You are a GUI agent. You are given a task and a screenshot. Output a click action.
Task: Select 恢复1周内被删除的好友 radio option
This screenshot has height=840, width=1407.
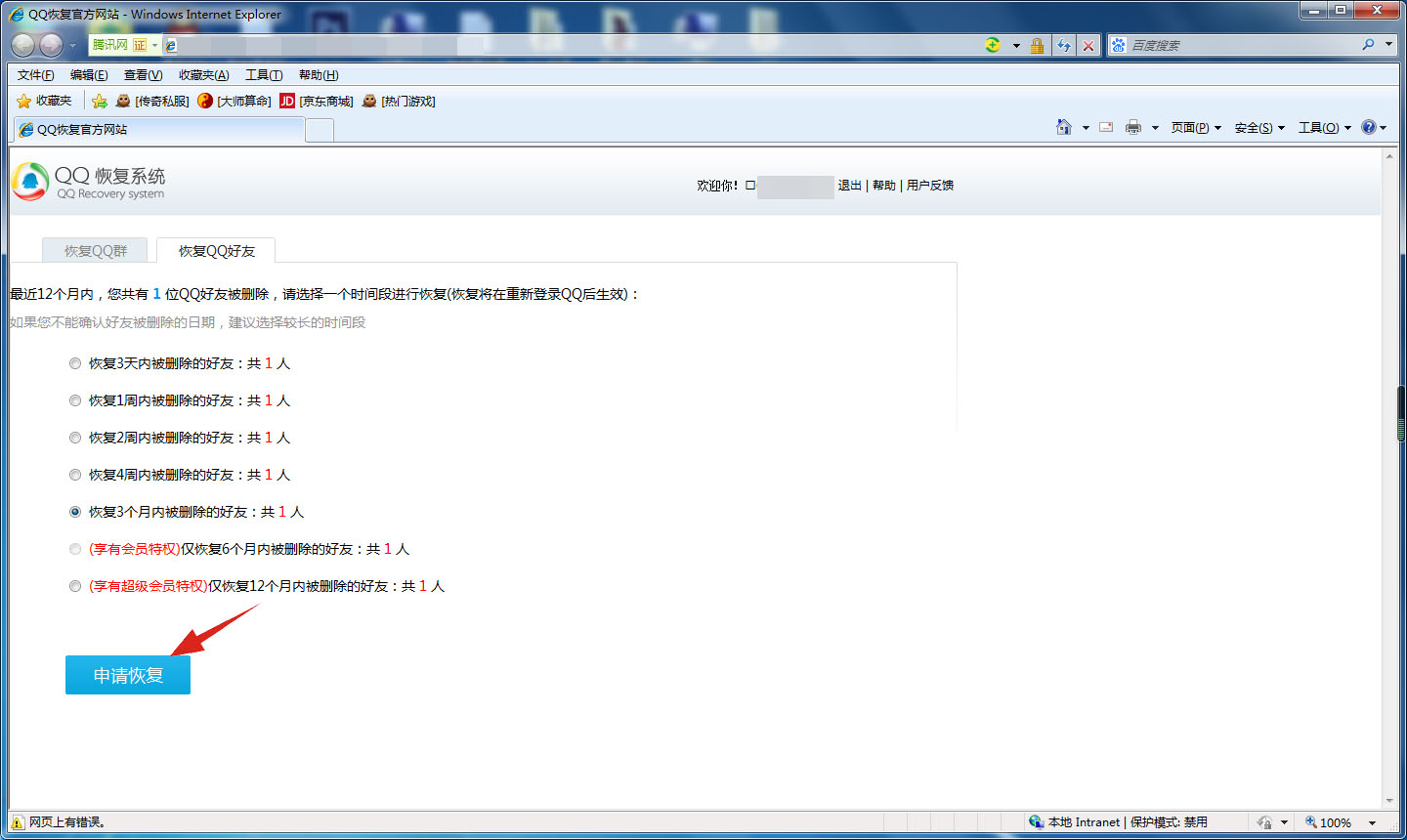75,400
